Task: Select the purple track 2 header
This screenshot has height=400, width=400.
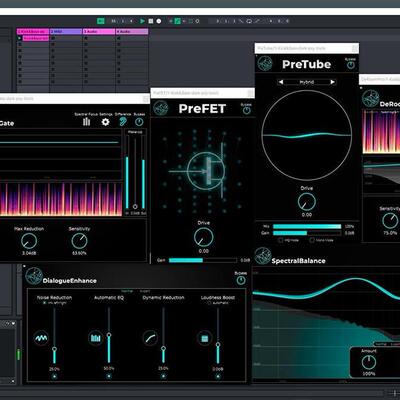Action: pos(66,32)
